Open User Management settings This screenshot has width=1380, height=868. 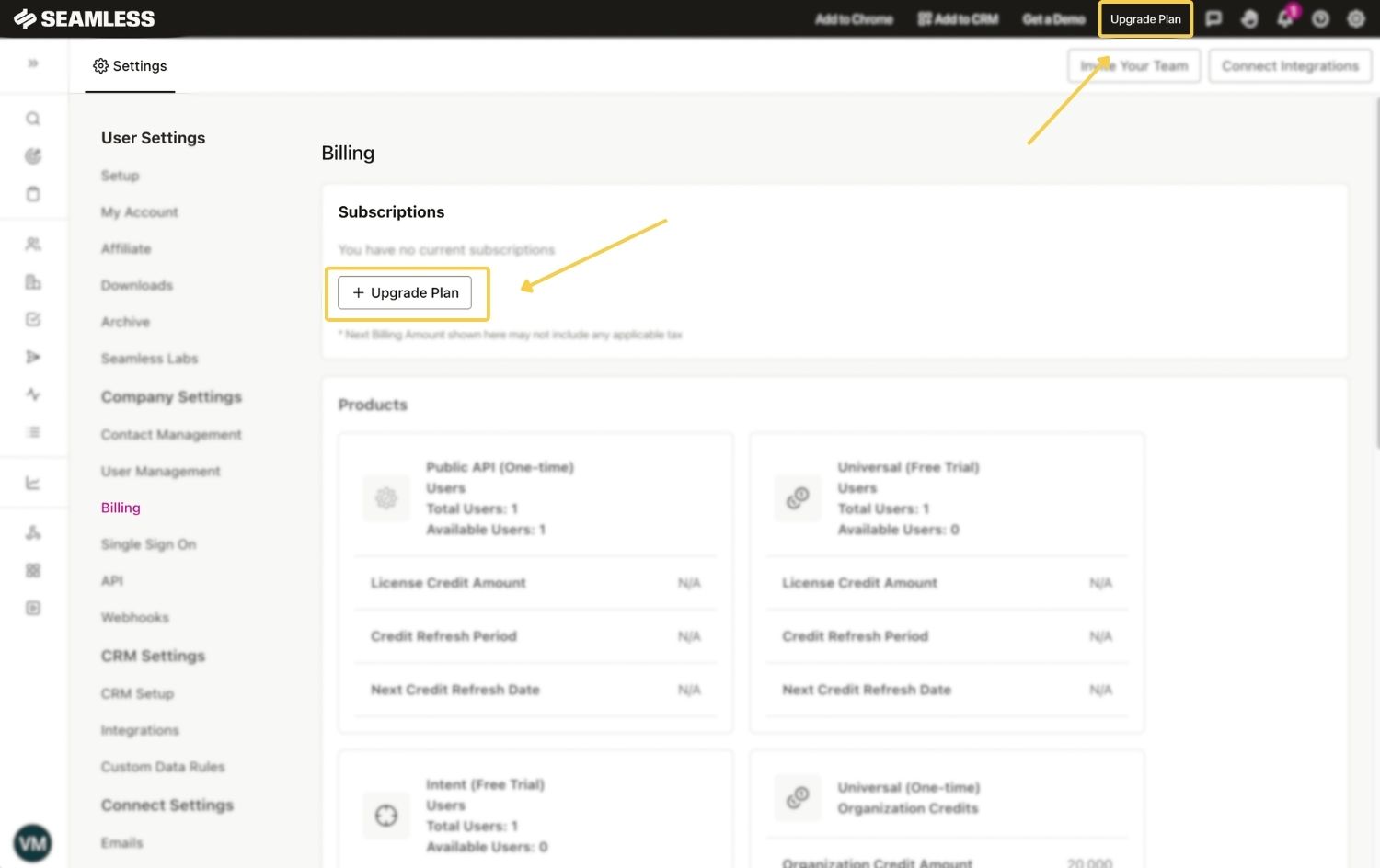(x=161, y=472)
